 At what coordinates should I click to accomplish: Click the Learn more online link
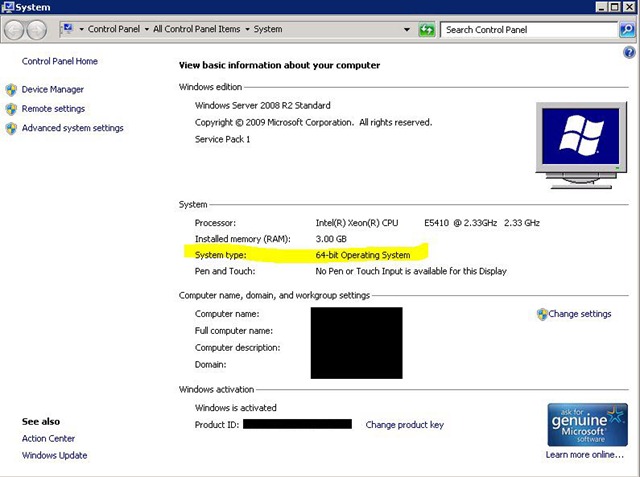(585, 455)
